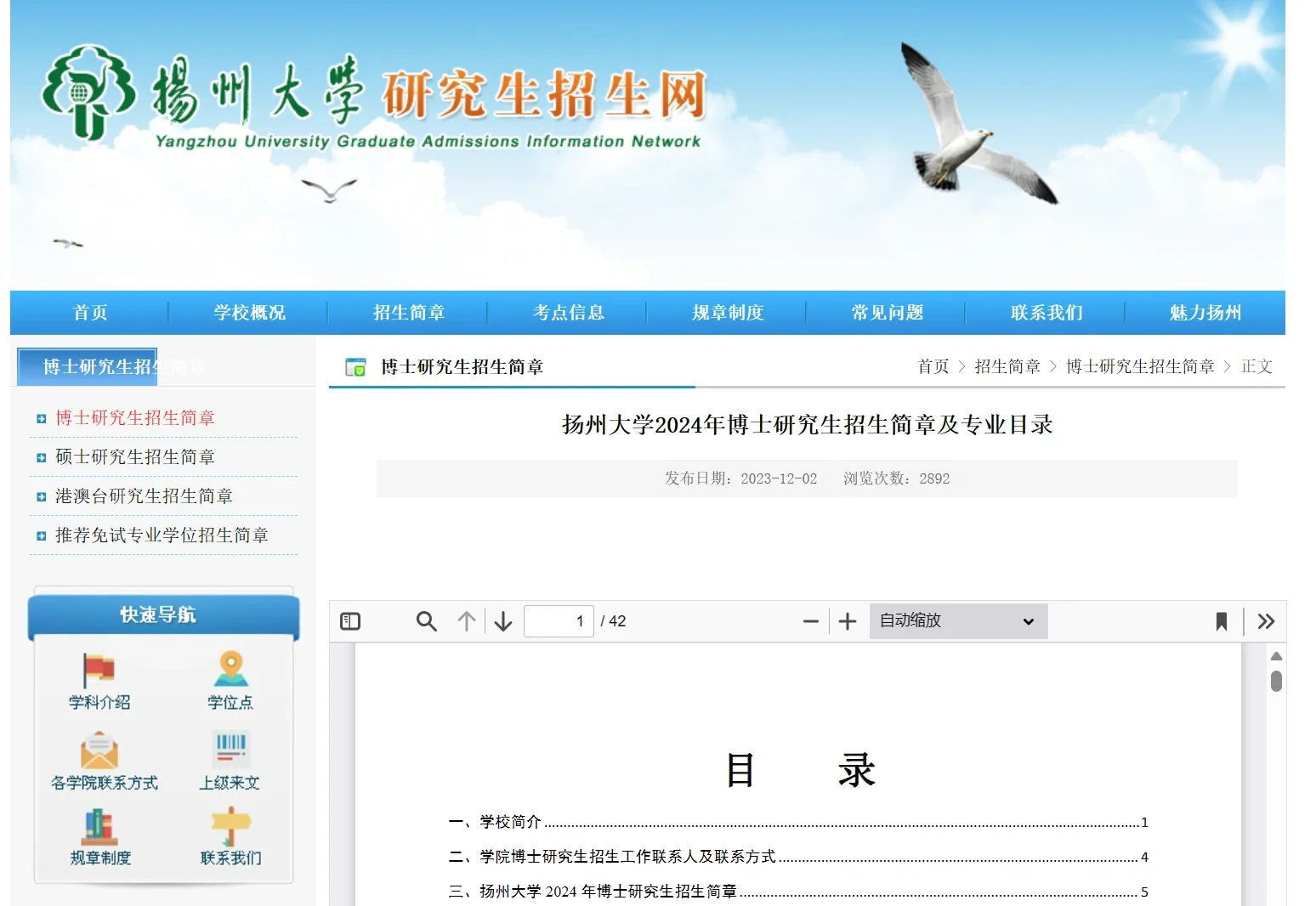The width and height of the screenshot is (1316, 906).
Task: Click the 目录 heading in the PDF
Action: pyautogui.click(x=800, y=771)
